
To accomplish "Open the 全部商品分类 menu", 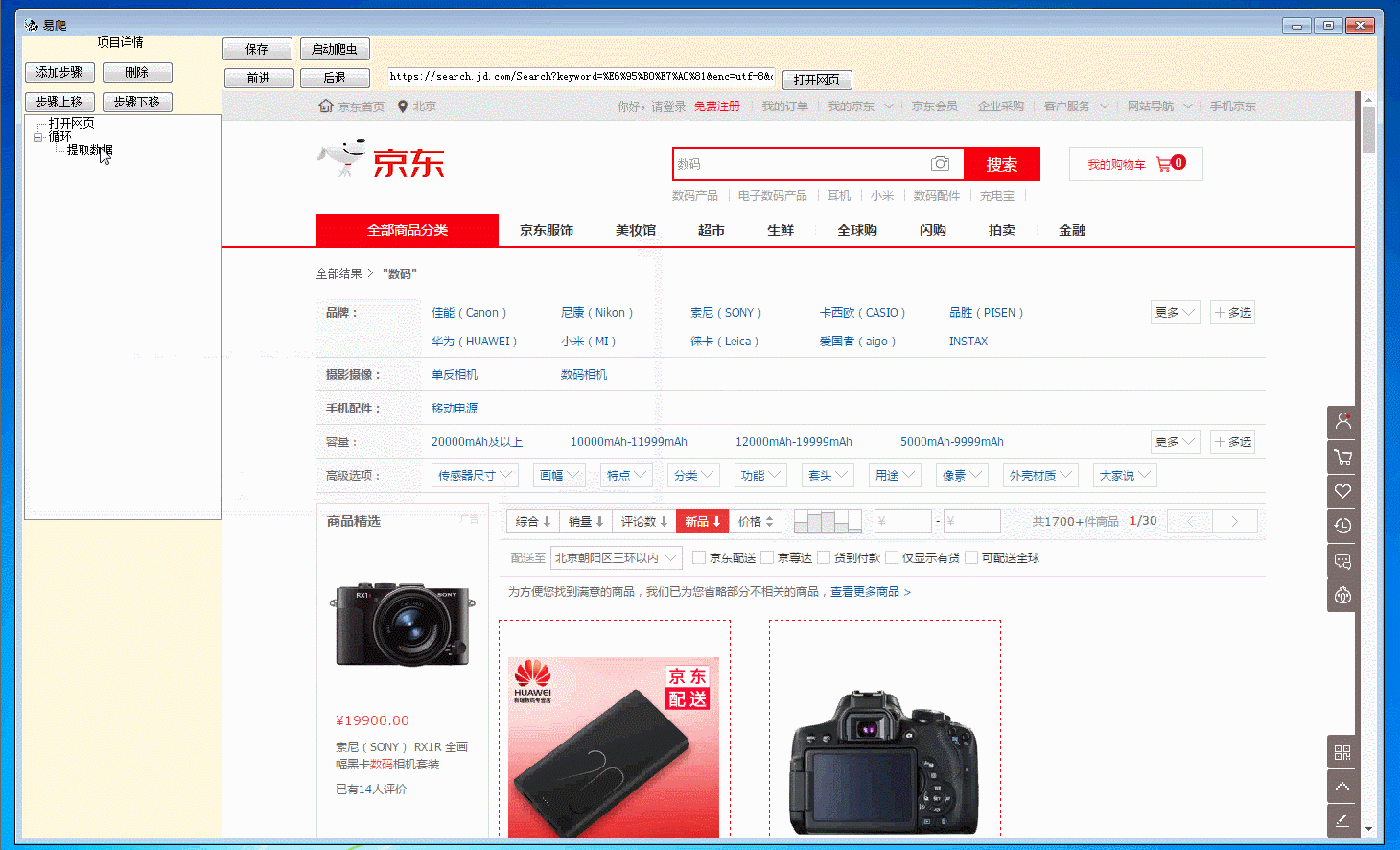I will point(408,230).
